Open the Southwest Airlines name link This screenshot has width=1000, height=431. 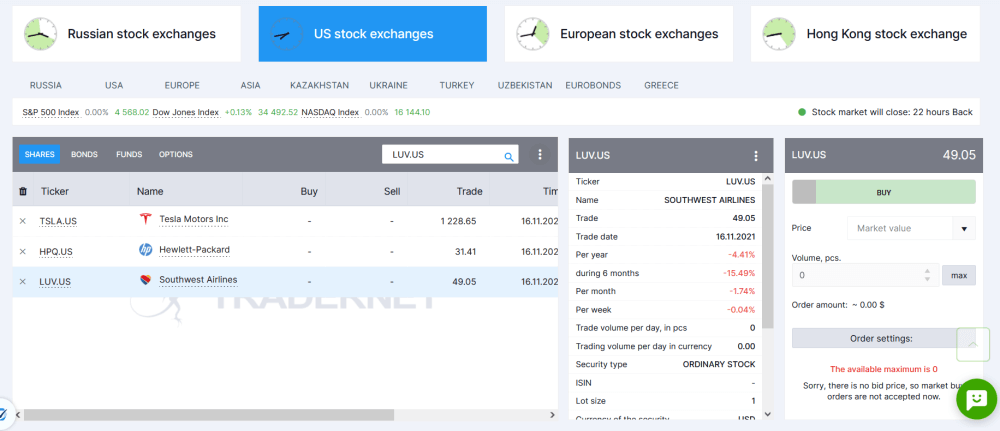pyautogui.click(x=198, y=280)
